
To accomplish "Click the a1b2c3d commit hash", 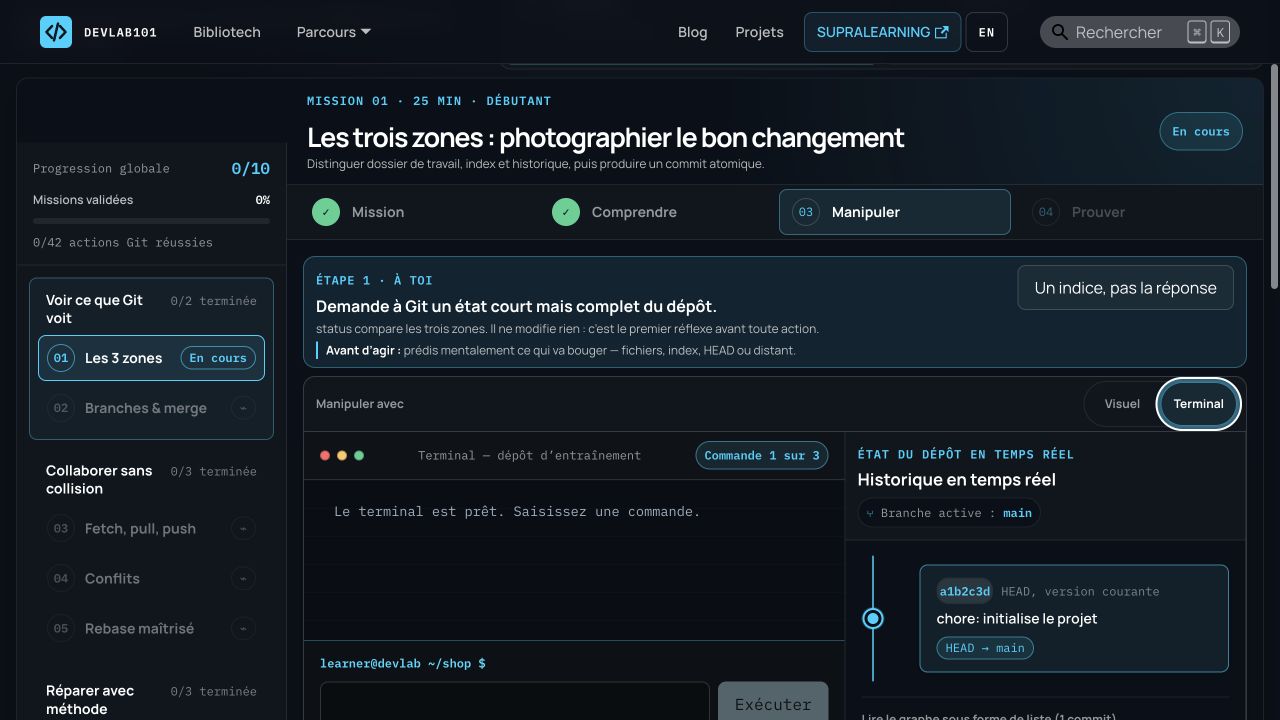I will tap(965, 591).
